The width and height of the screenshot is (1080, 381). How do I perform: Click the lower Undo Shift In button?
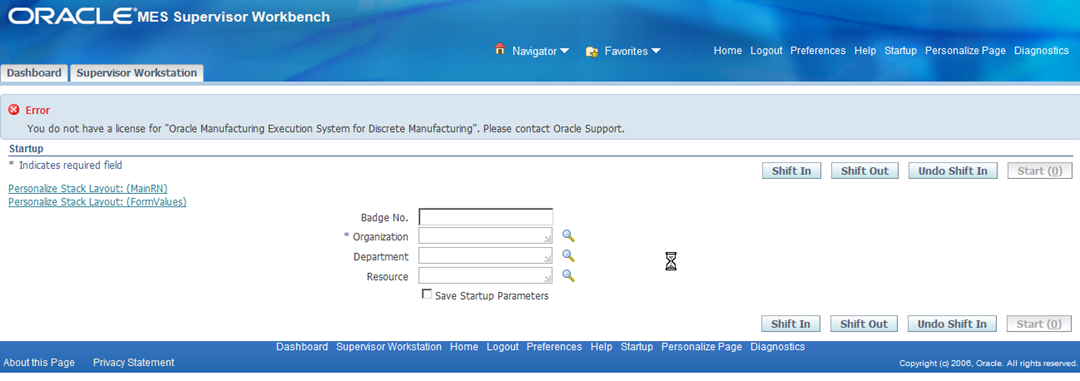pos(953,324)
